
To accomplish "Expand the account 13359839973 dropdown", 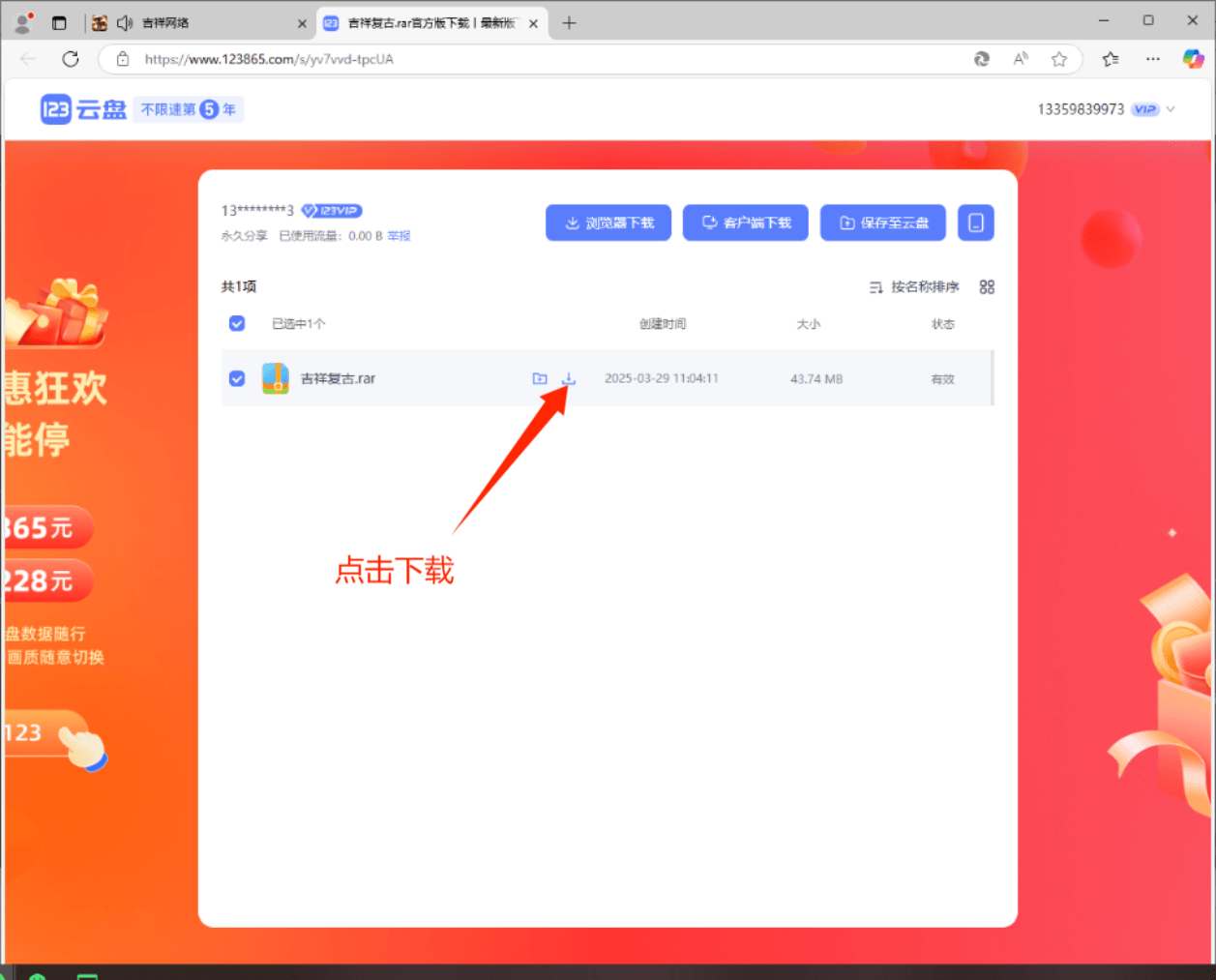I will pyautogui.click(x=1171, y=109).
